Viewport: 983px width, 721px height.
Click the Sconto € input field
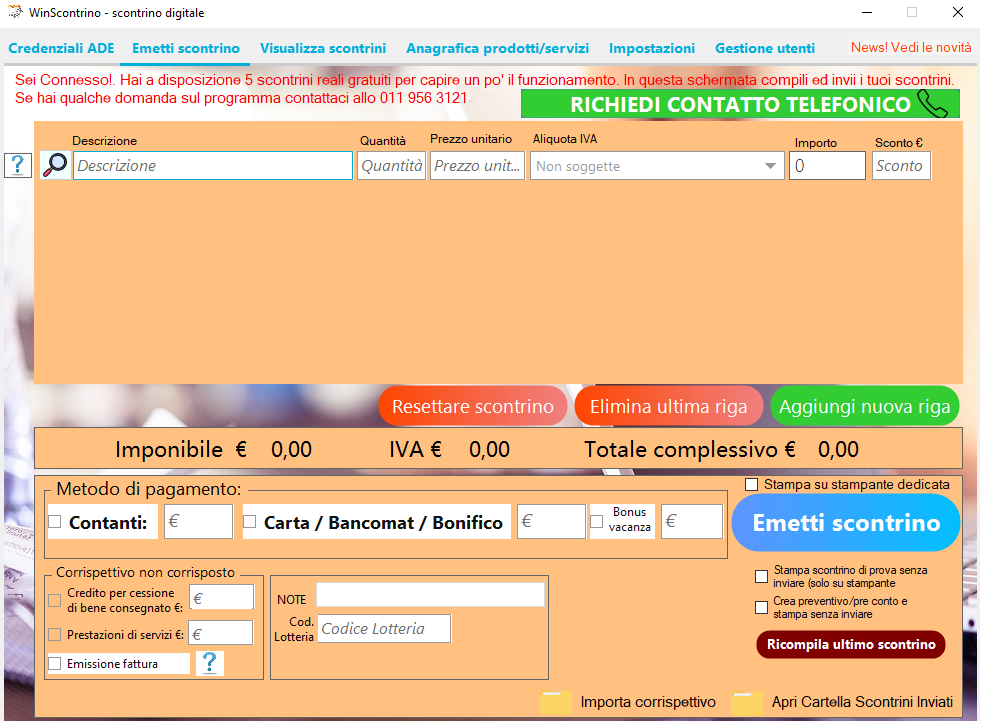pos(901,166)
